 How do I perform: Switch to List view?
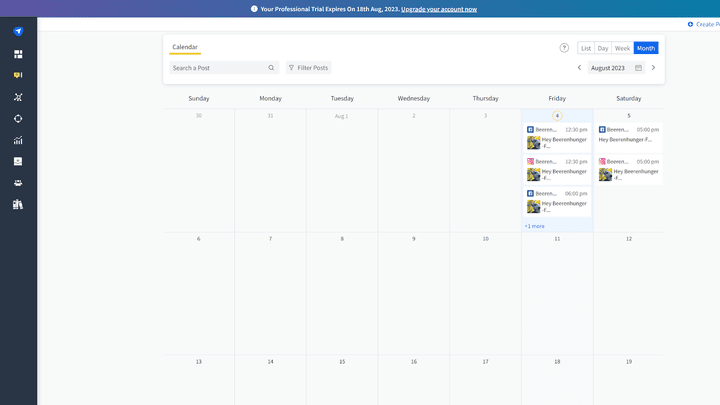coord(586,48)
